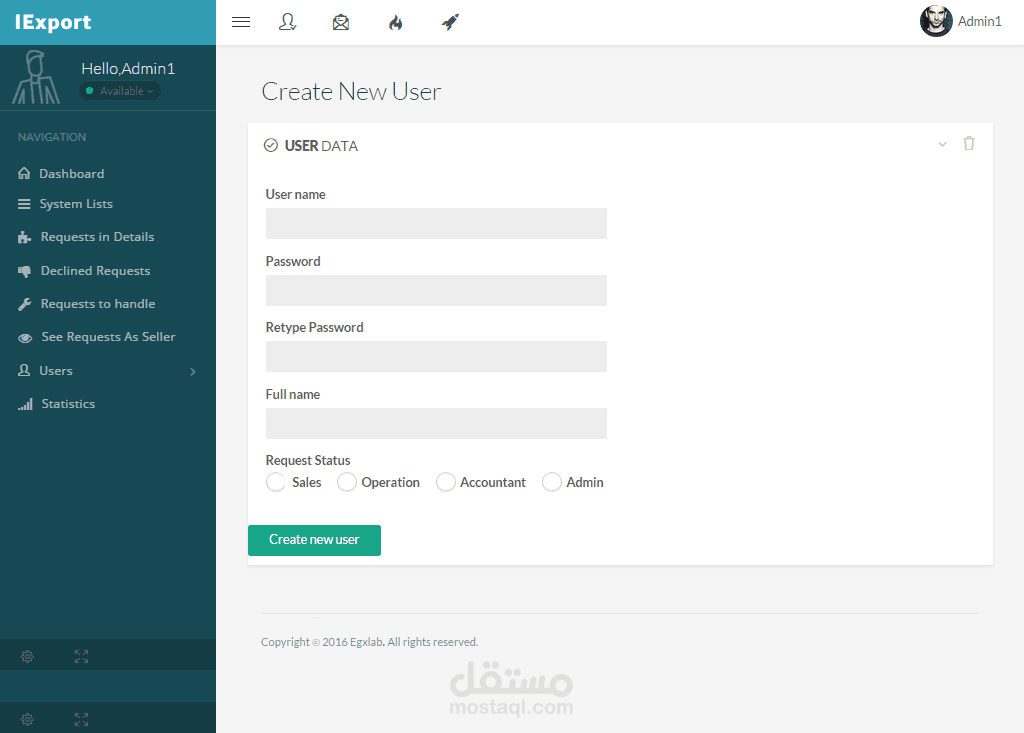This screenshot has width=1024, height=733.
Task: Click the sidebar user silhouette avatar
Action: [36, 78]
